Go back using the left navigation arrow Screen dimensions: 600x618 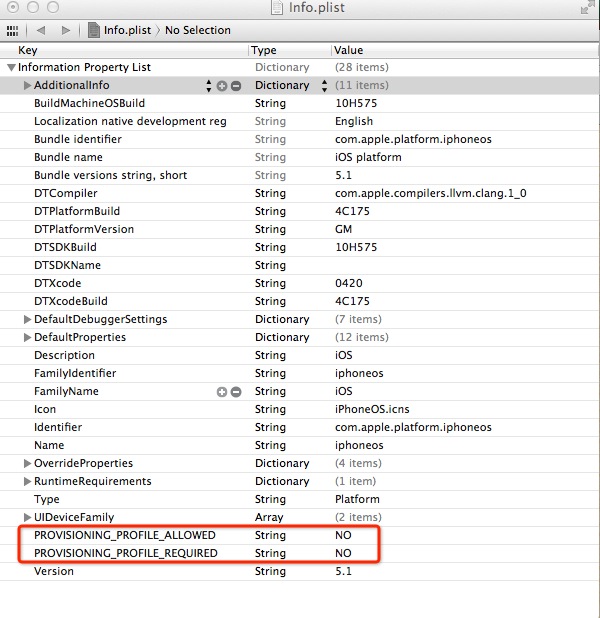point(42,30)
